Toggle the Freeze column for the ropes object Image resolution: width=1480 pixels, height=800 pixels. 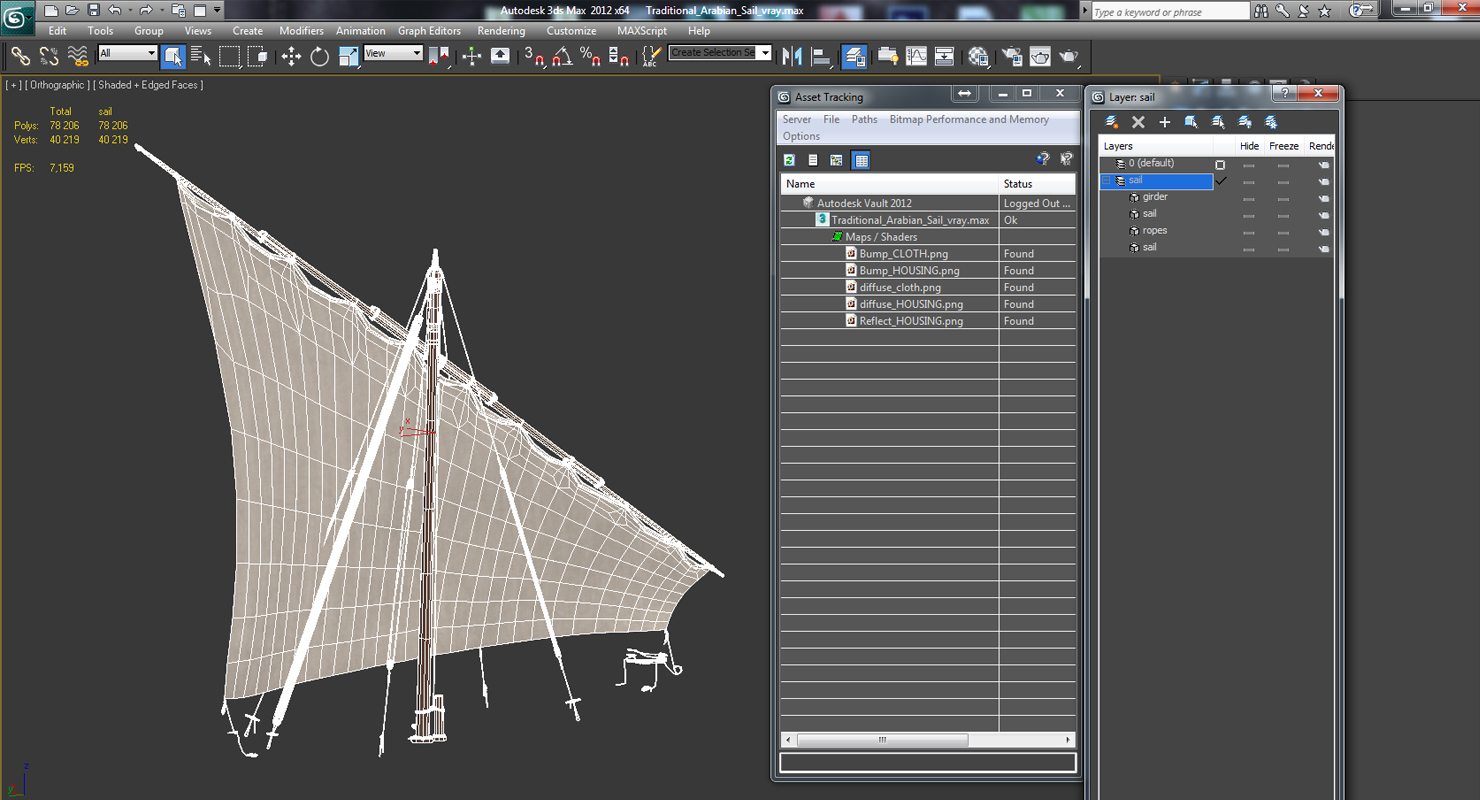1283,232
